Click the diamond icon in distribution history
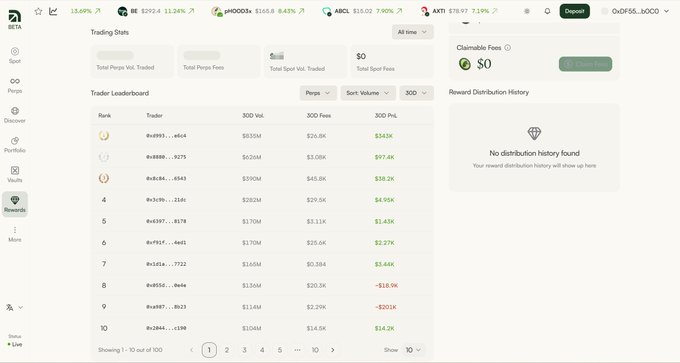The width and height of the screenshot is (680, 363). pos(534,133)
